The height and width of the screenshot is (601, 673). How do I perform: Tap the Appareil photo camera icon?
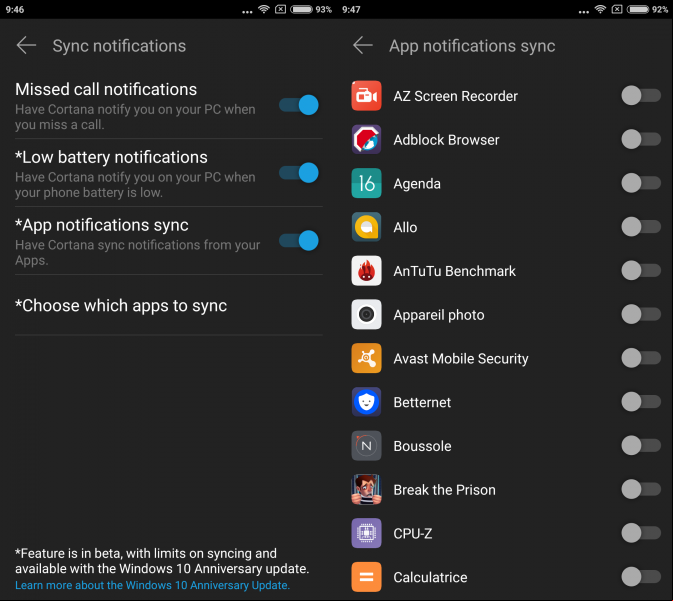pos(366,315)
